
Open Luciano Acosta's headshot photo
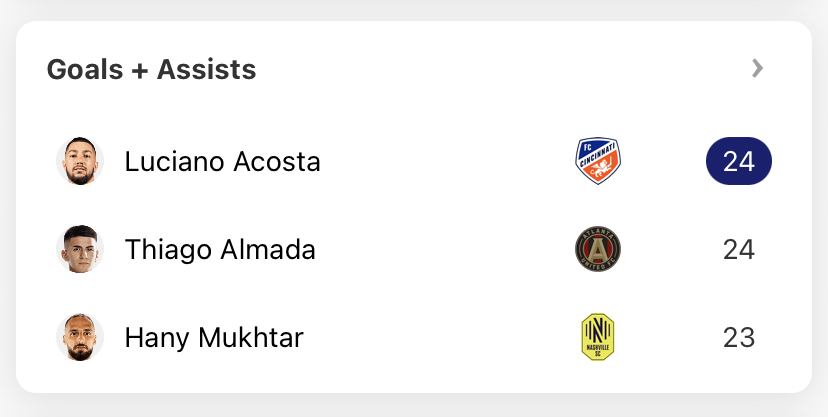click(80, 161)
